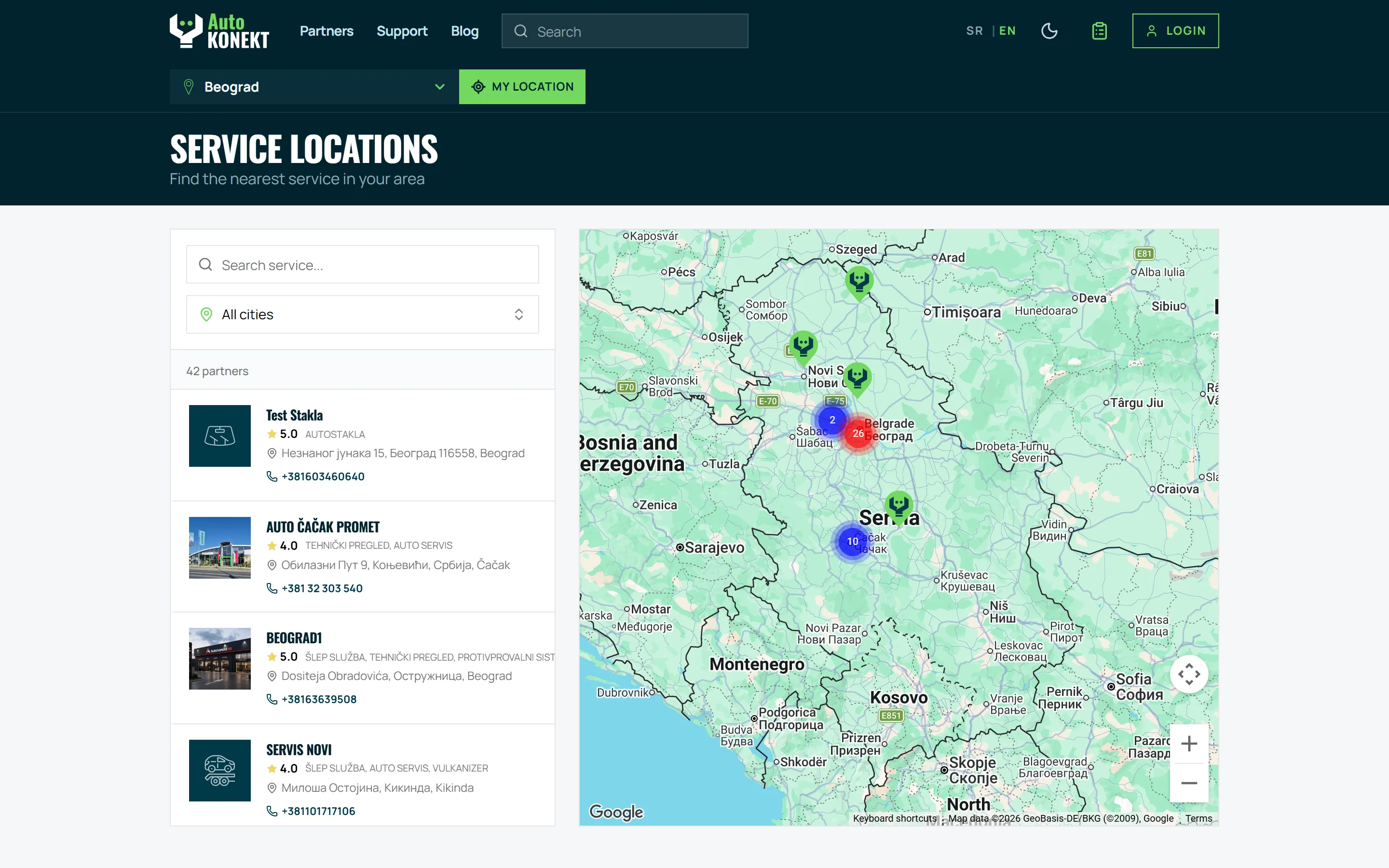1389x868 pixels.
Task: Open the Blog menu item
Action: 464,31
